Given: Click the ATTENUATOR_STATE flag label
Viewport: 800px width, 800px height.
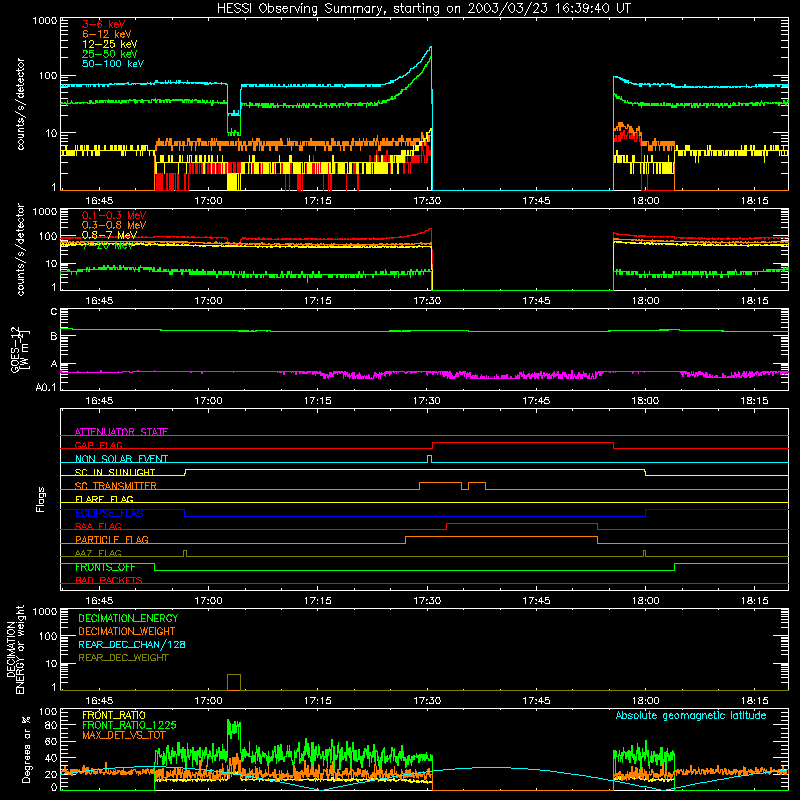Looking at the screenshot, I should [x=121, y=432].
